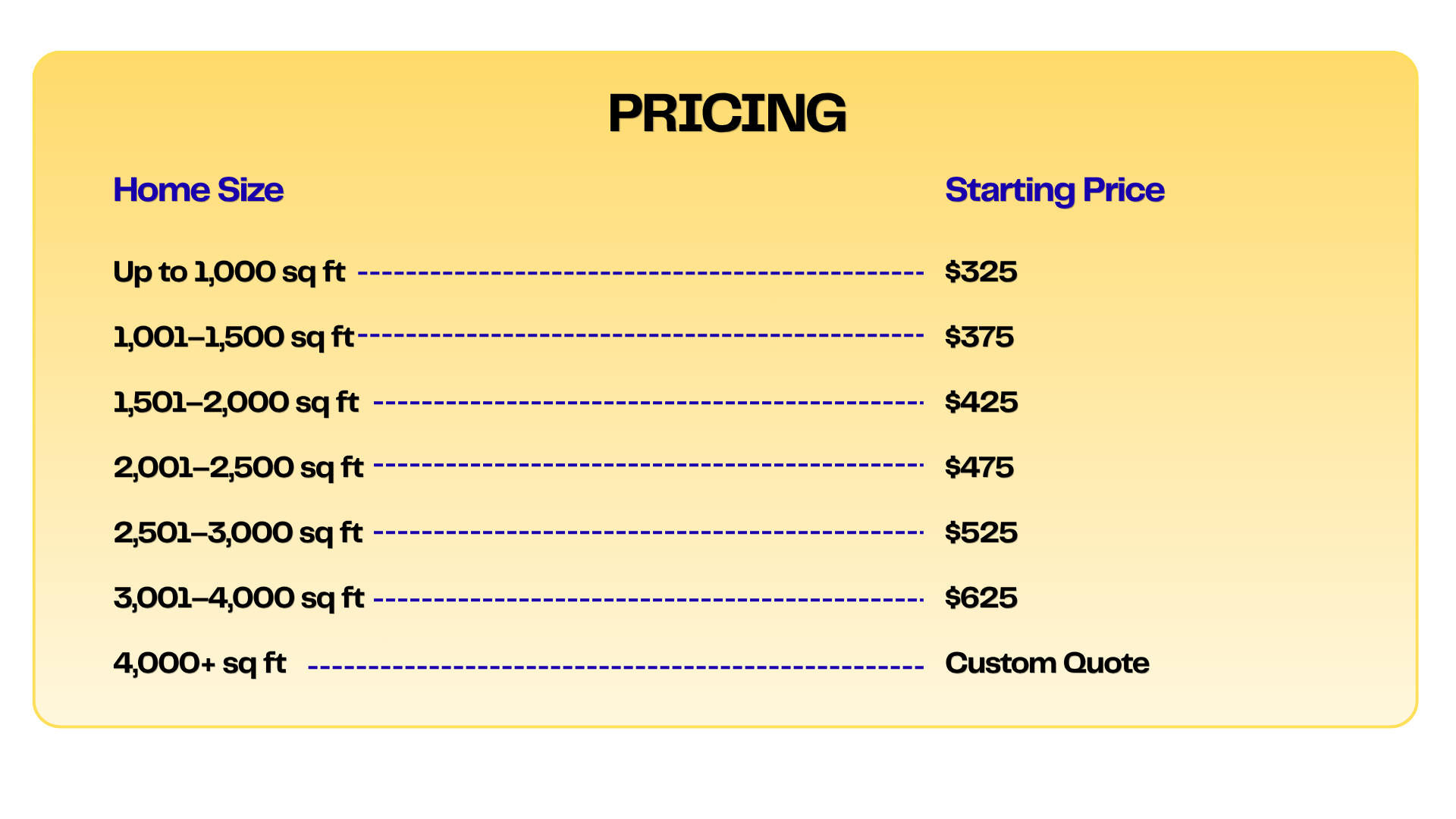The height and width of the screenshot is (819, 1456).
Task: Click the $525 price
Action: coord(981,532)
